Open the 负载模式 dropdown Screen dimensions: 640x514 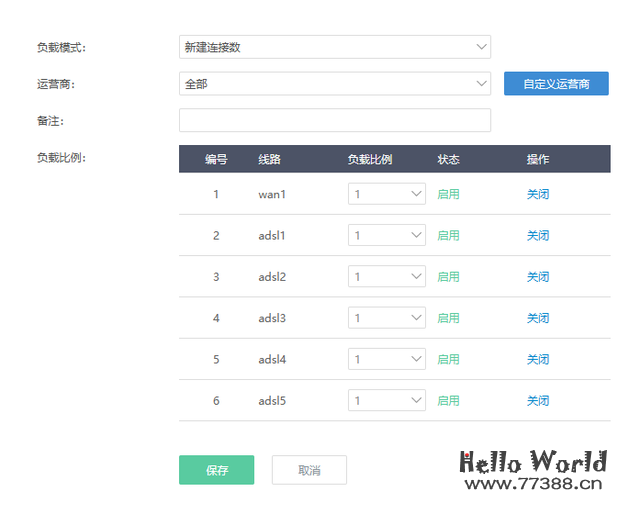334,47
